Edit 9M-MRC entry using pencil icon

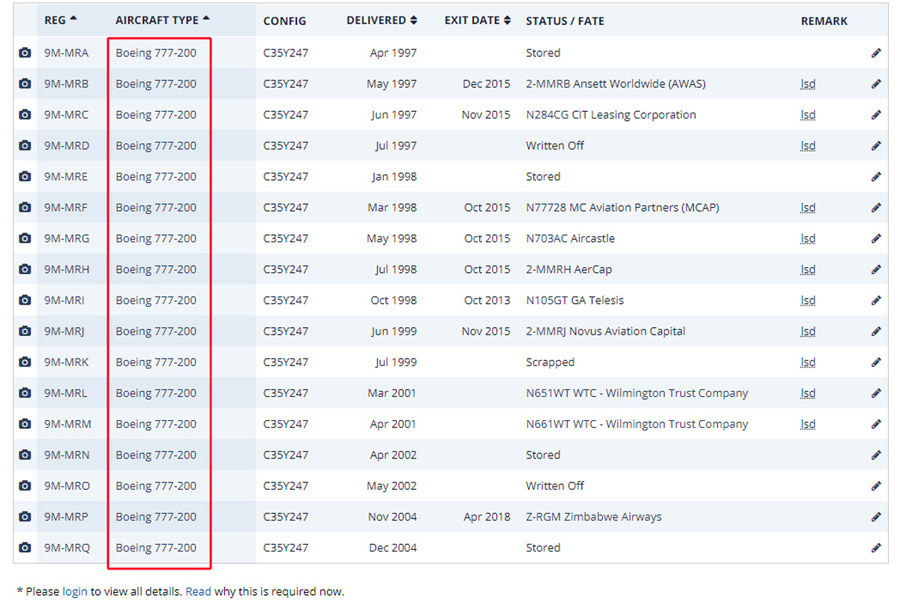876,115
